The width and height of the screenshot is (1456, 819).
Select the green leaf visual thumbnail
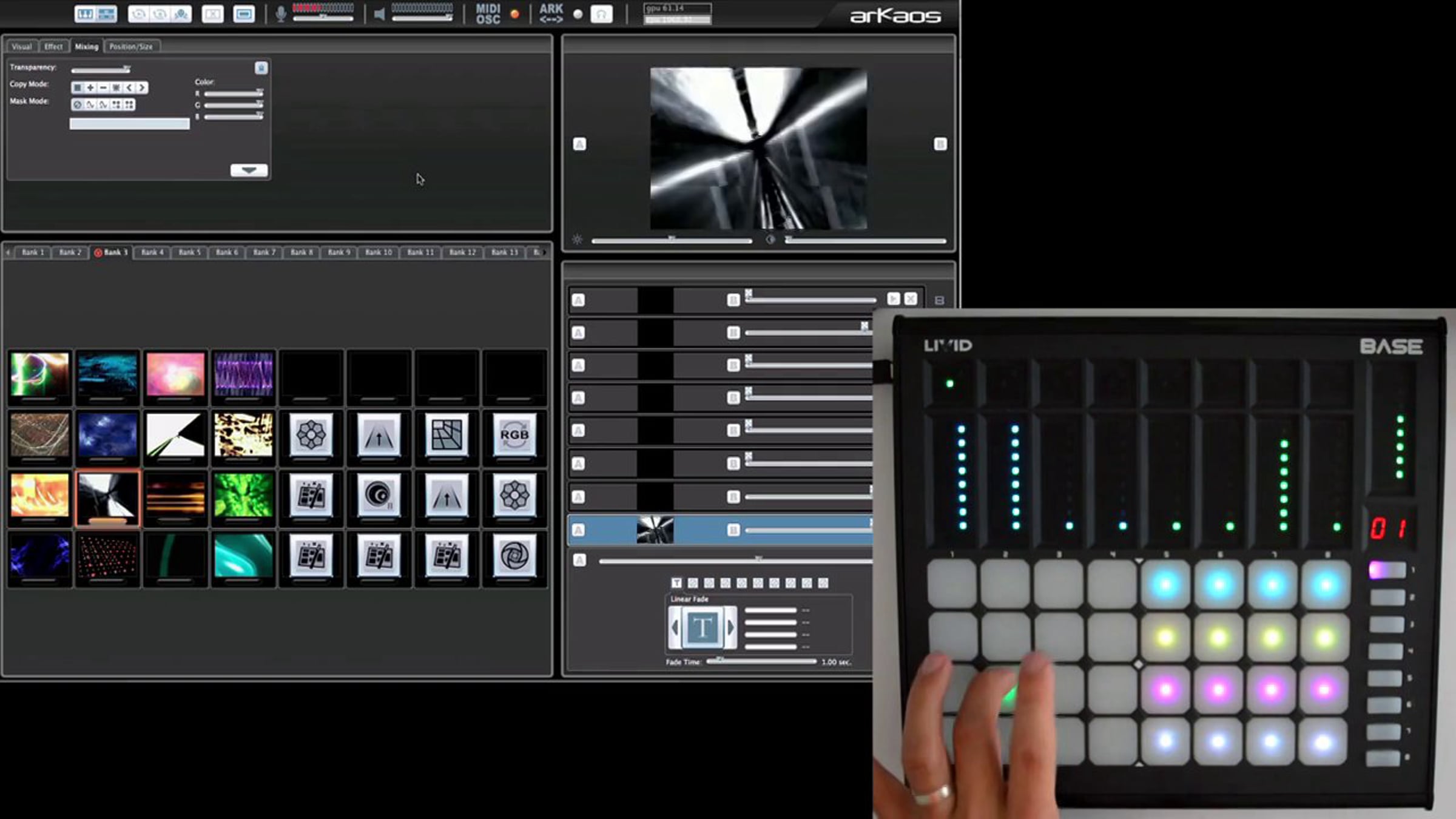tap(243, 495)
